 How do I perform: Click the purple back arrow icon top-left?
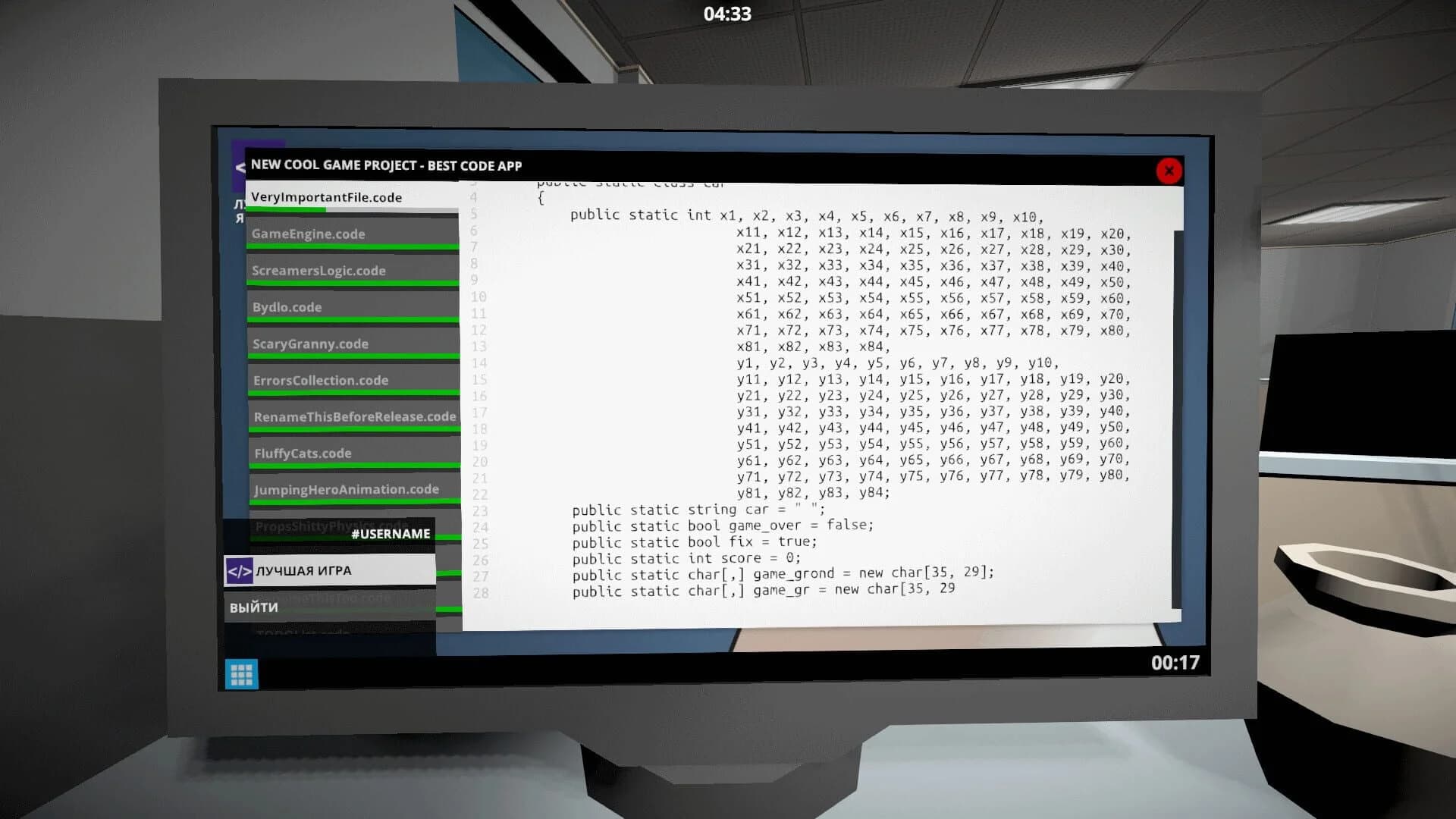point(241,165)
